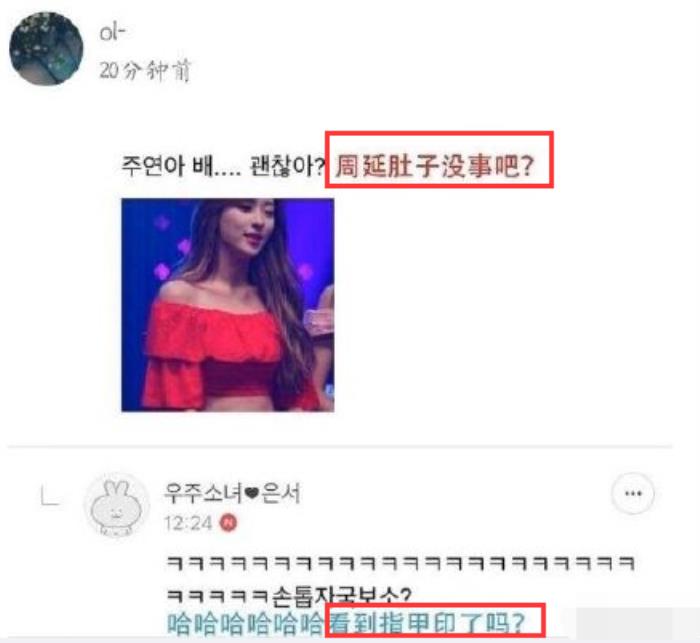Click the red translation "周延肚子没事吧?"
Screen dimensions: 700x643
(x=435, y=166)
